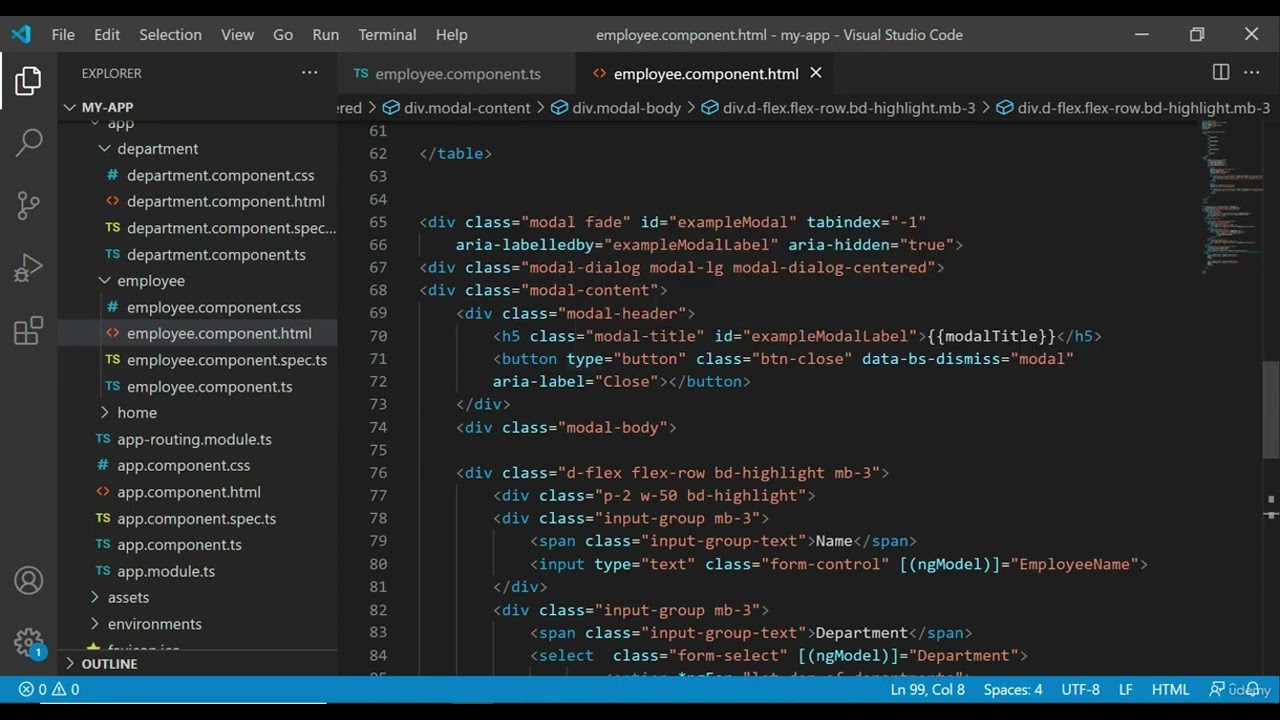Open errors and warnings status indicator
1280x720 pixels.
[x=49, y=689]
